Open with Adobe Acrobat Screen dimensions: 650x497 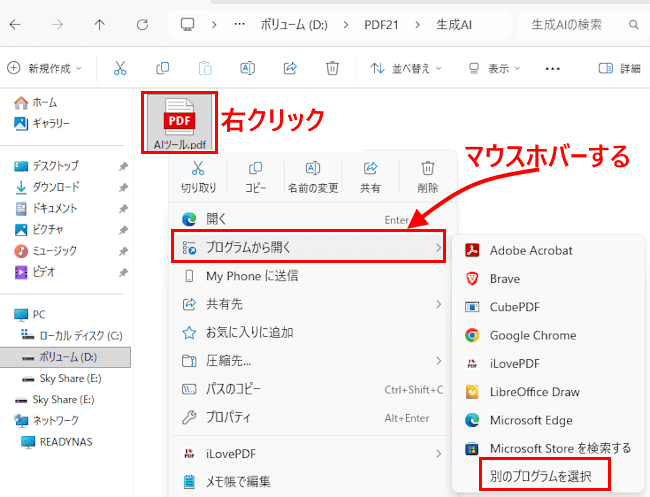pyautogui.click(x=550, y=250)
